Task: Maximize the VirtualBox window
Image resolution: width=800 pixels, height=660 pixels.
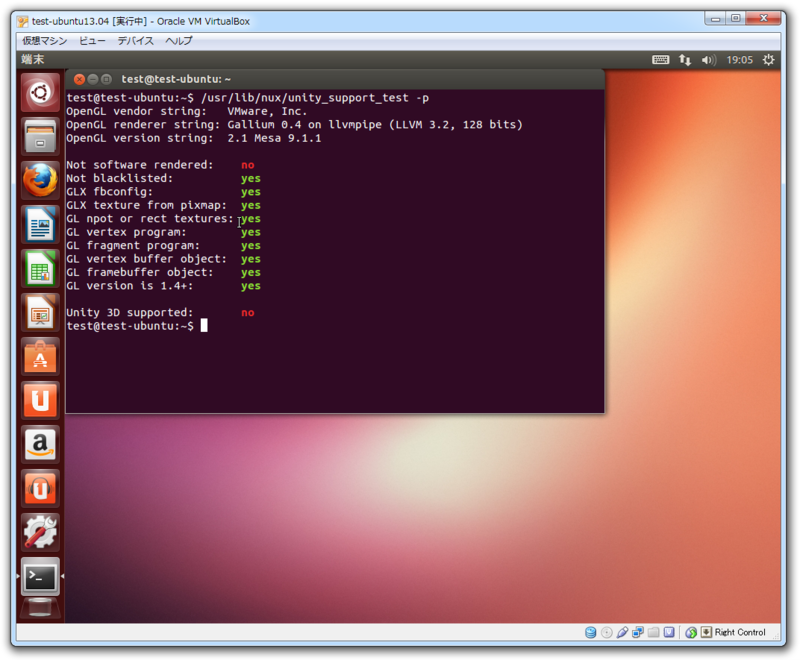Action: tap(735, 19)
